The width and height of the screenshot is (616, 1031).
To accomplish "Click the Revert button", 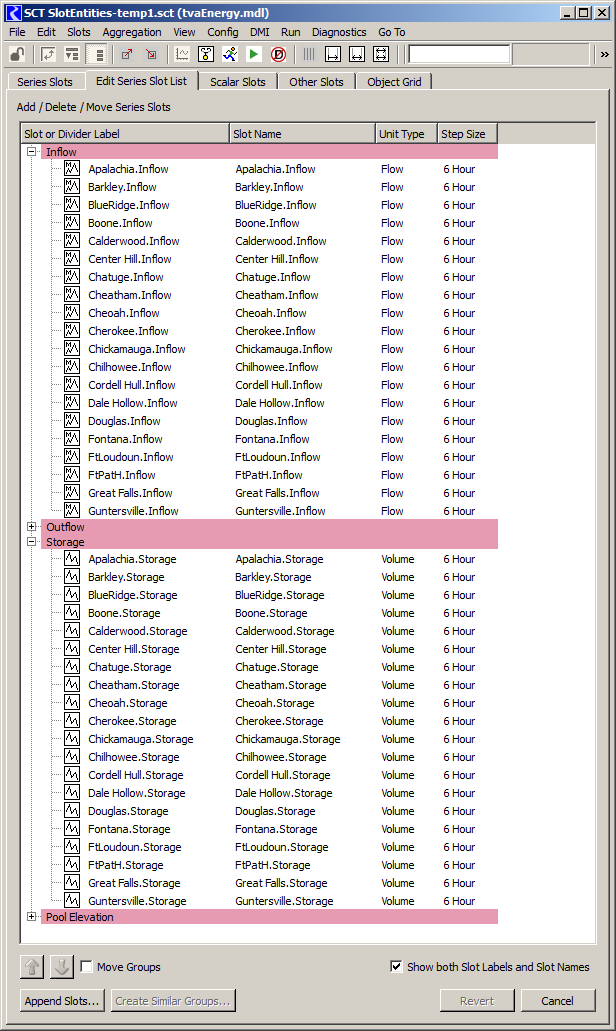I will click(477, 1001).
